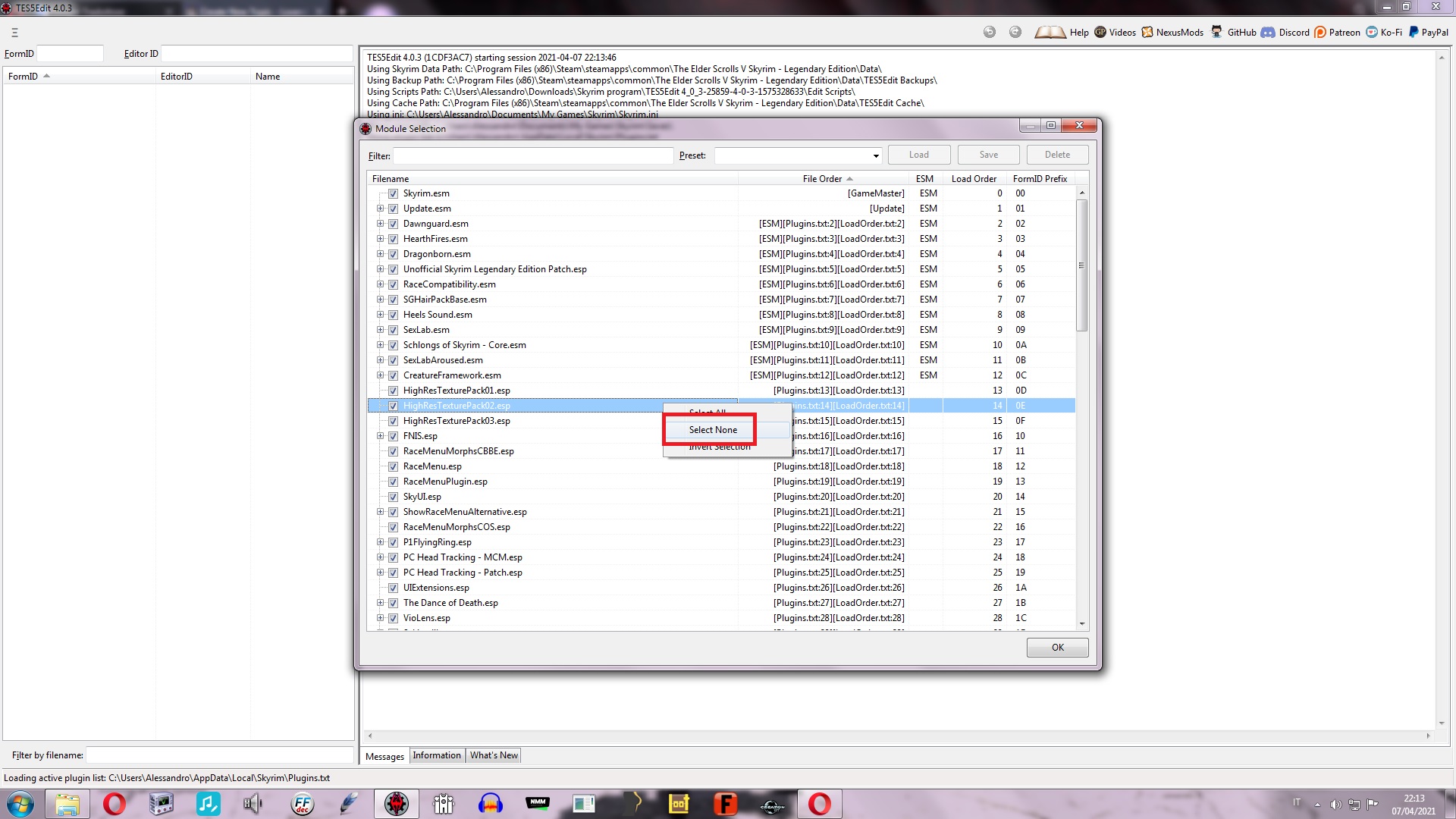Image resolution: width=1456 pixels, height=819 pixels.
Task: Uncheck the Dawnguard.esm checkbox
Action: click(393, 224)
